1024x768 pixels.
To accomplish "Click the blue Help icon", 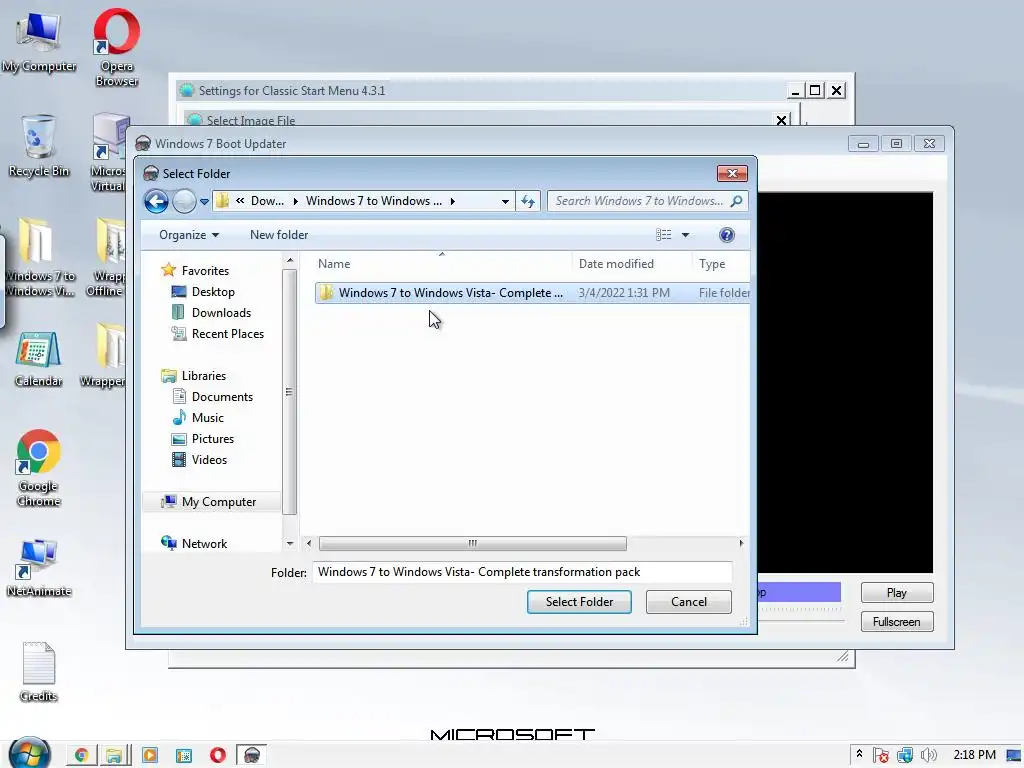I will tap(726, 235).
